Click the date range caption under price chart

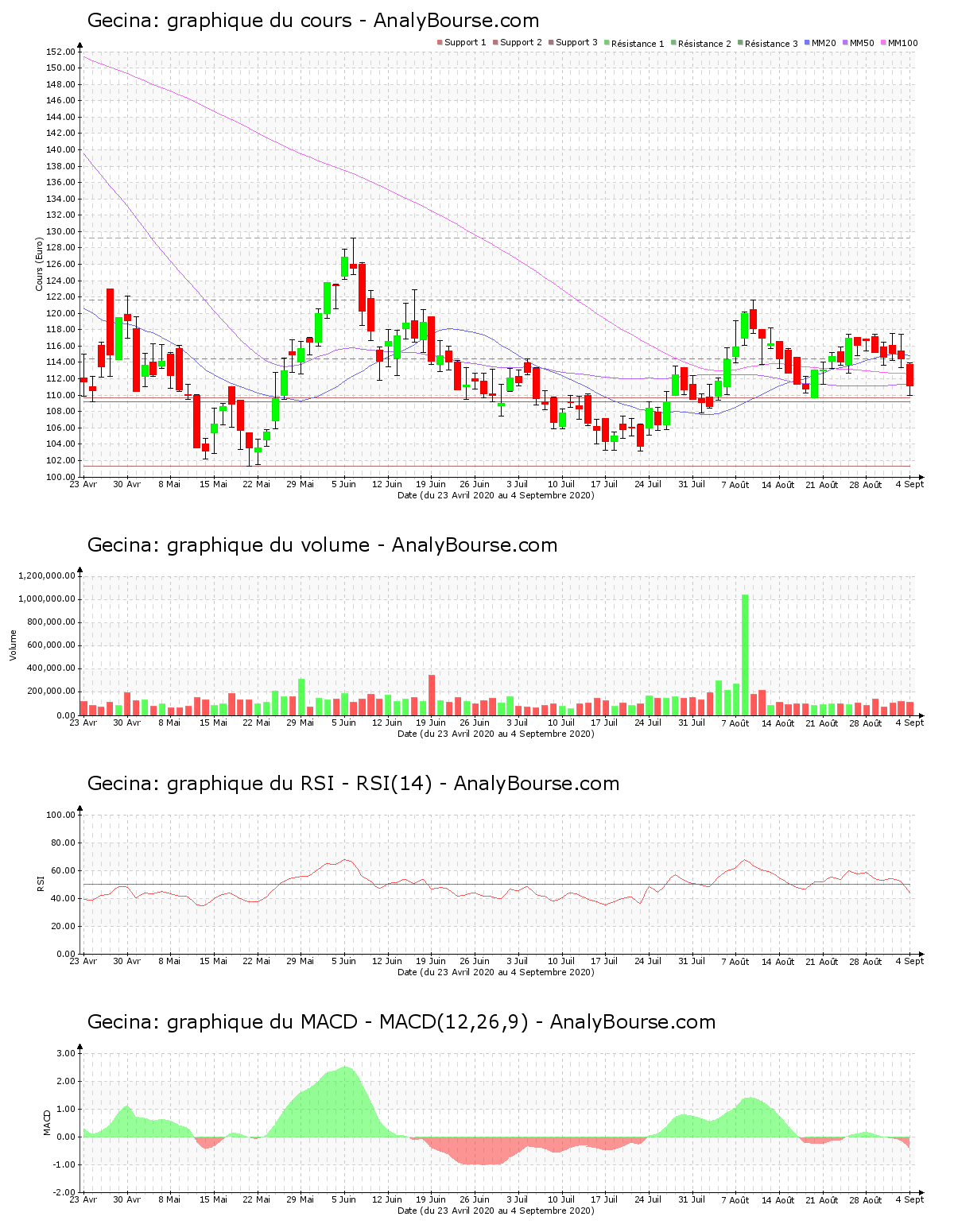pyautogui.click(x=496, y=495)
